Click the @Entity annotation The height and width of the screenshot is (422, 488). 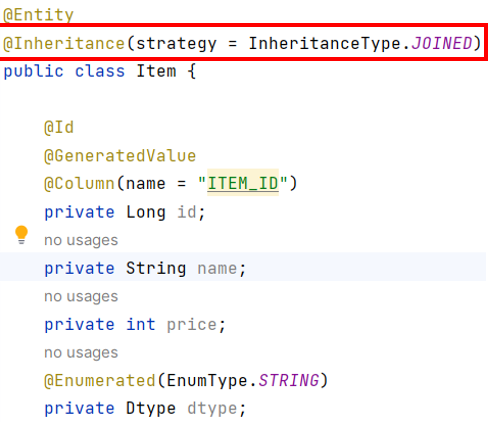point(38,15)
